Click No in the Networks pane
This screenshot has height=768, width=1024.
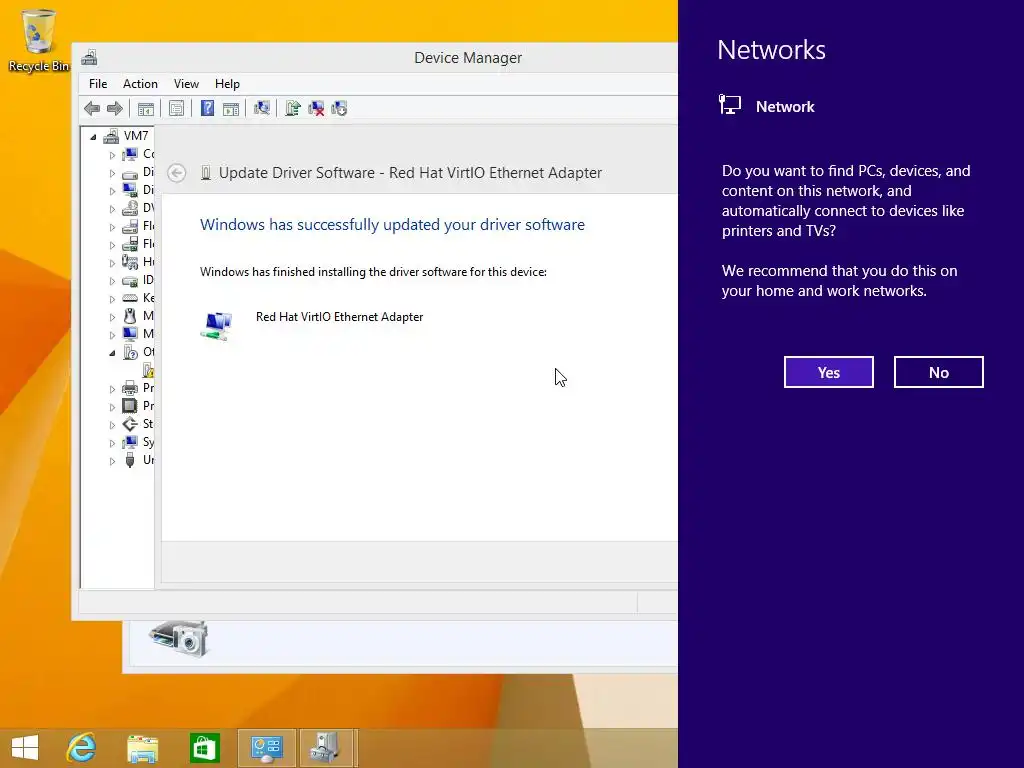(938, 372)
